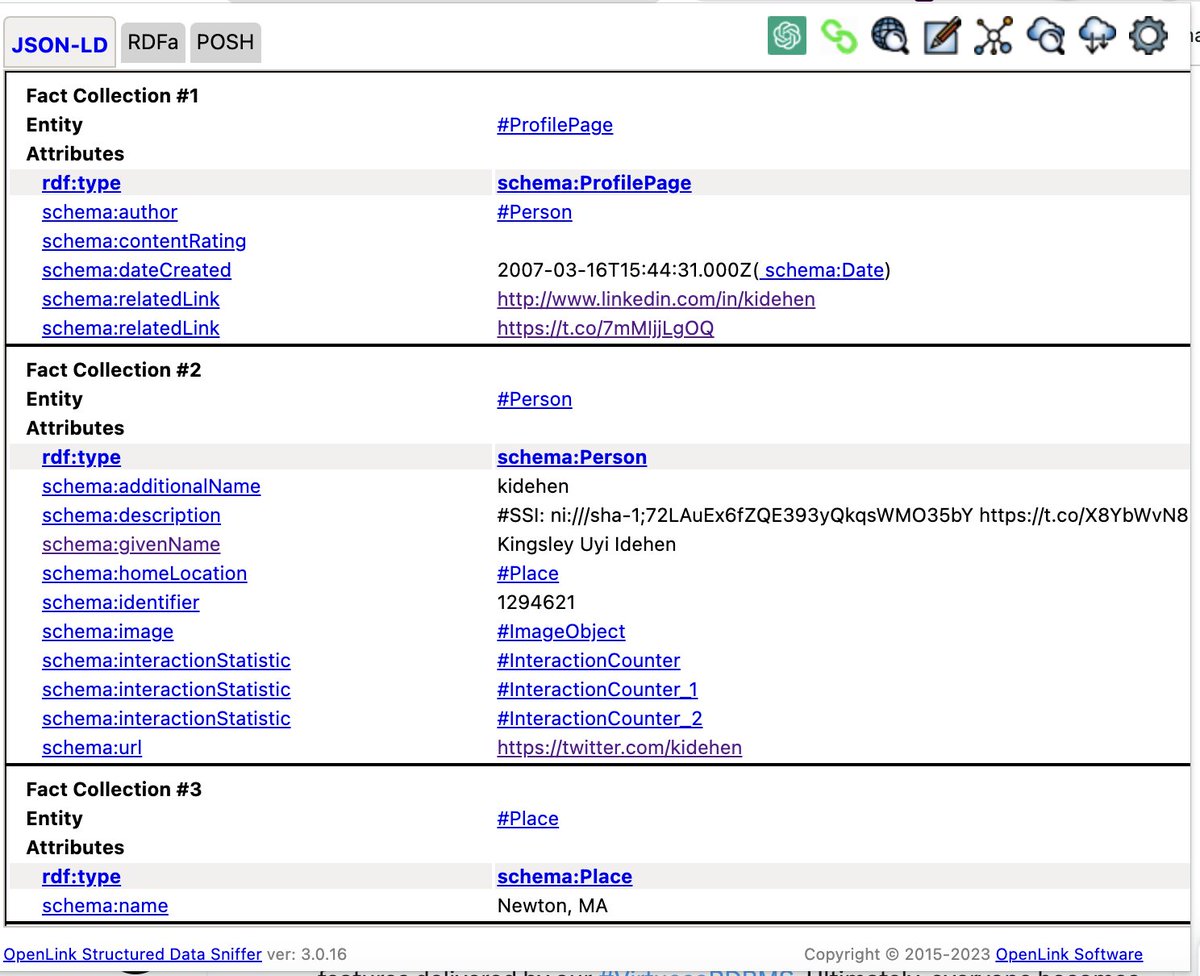Viewport: 1200px width, 976px height.
Task: Click schema:interactionStatistic beside #InteractionCounter_2
Action: pyautogui.click(x=166, y=718)
